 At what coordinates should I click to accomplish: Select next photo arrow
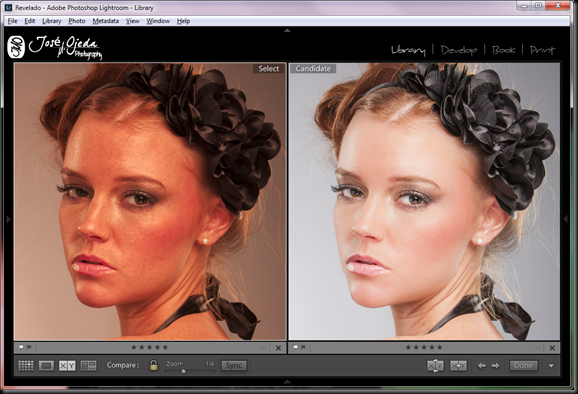(x=495, y=366)
